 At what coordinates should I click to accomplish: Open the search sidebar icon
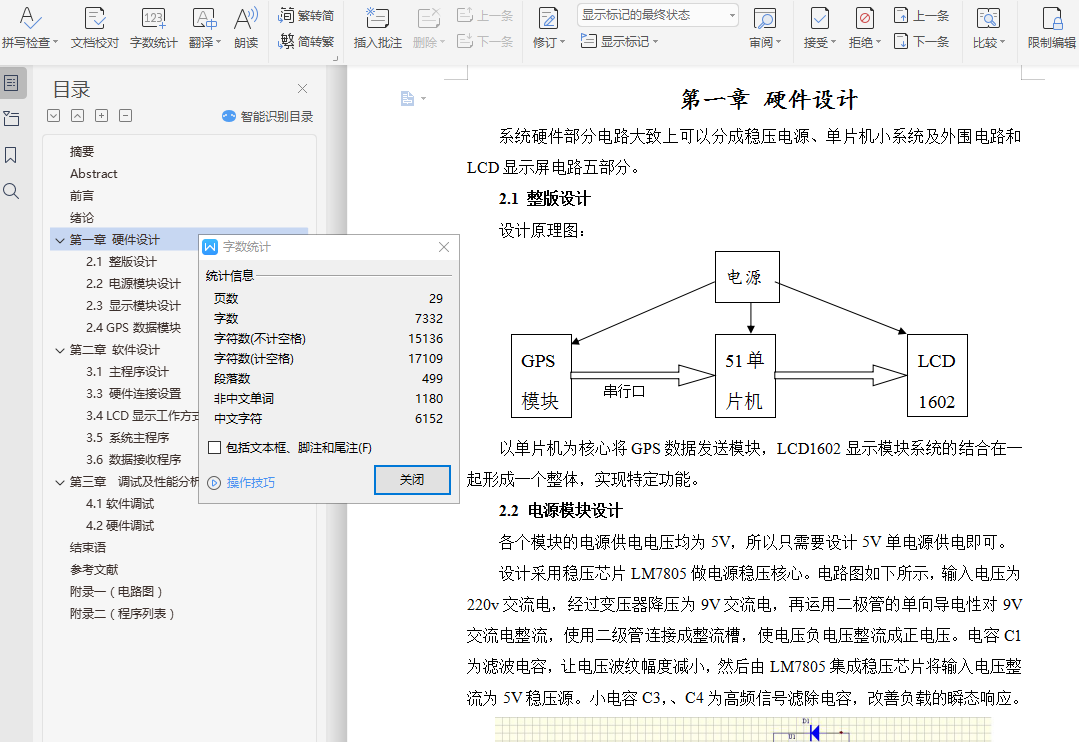(11, 191)
